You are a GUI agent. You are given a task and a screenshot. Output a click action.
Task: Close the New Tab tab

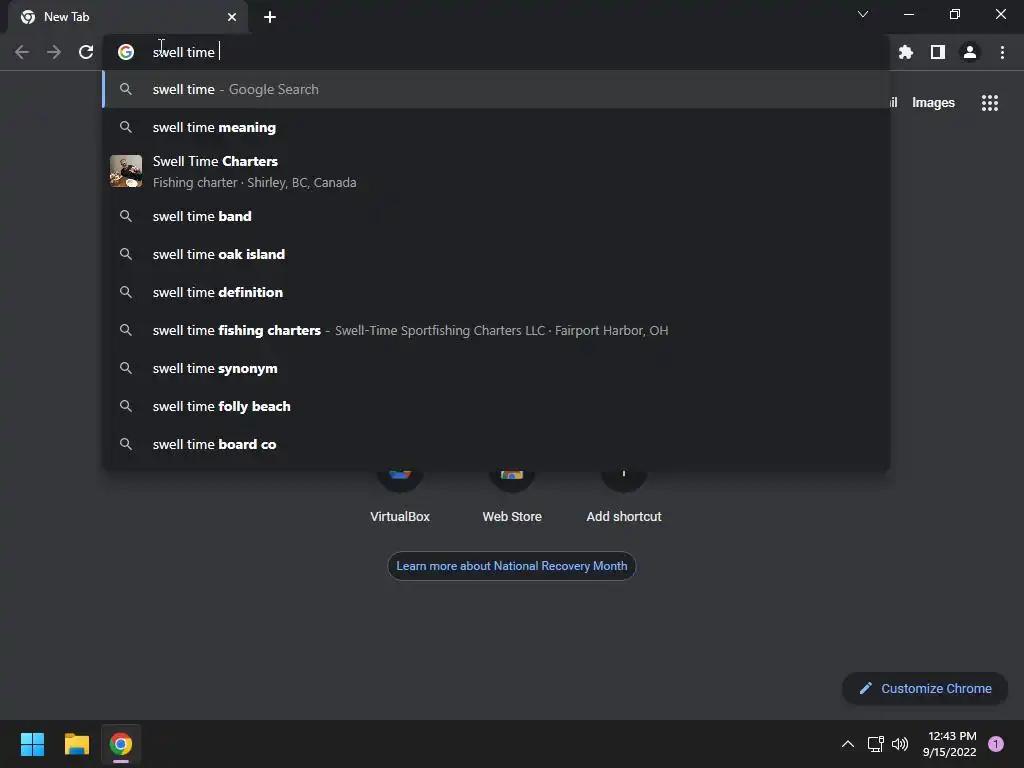click(x=232, y=17)
